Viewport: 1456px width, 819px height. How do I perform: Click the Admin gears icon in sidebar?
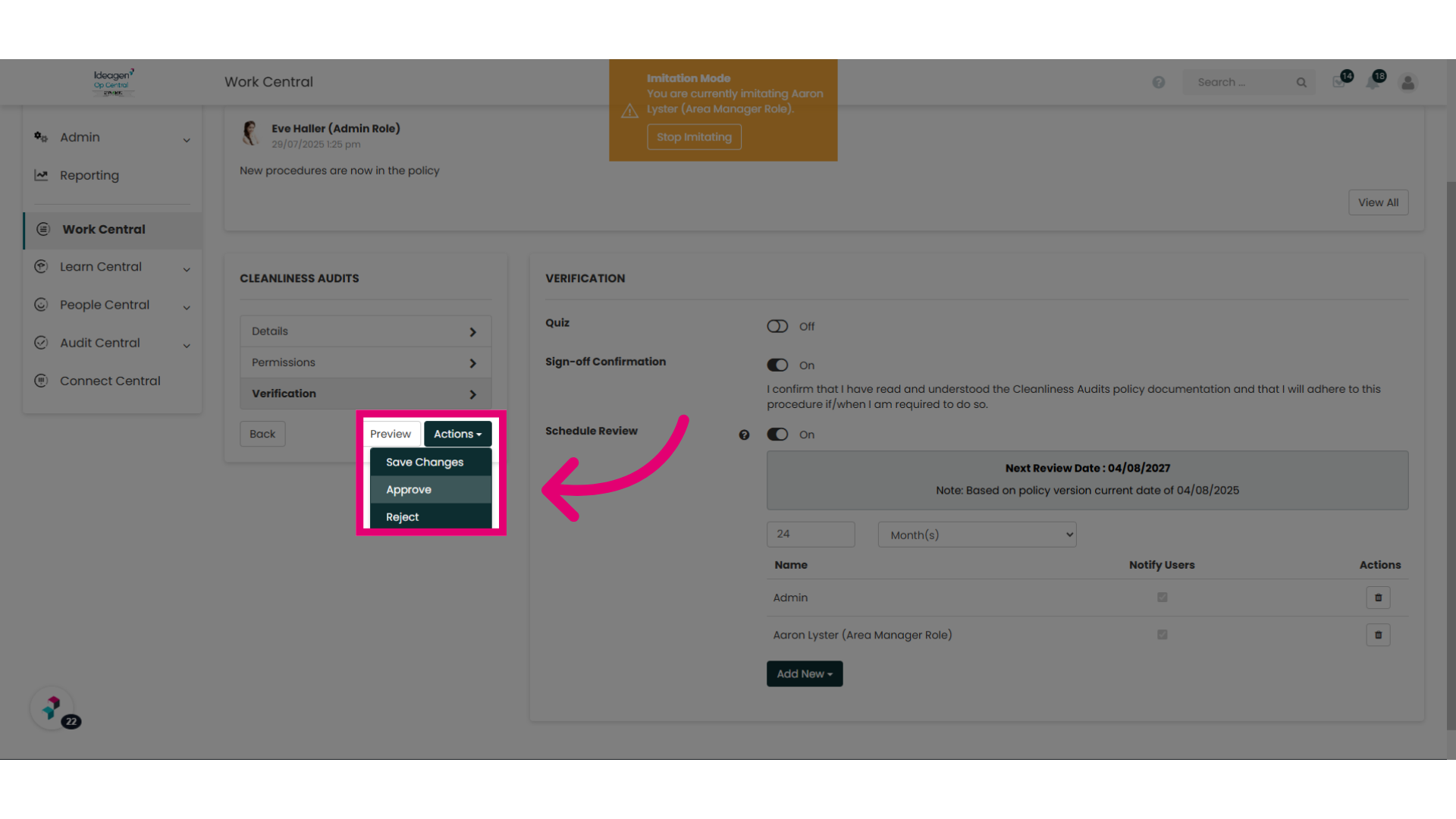41,136
